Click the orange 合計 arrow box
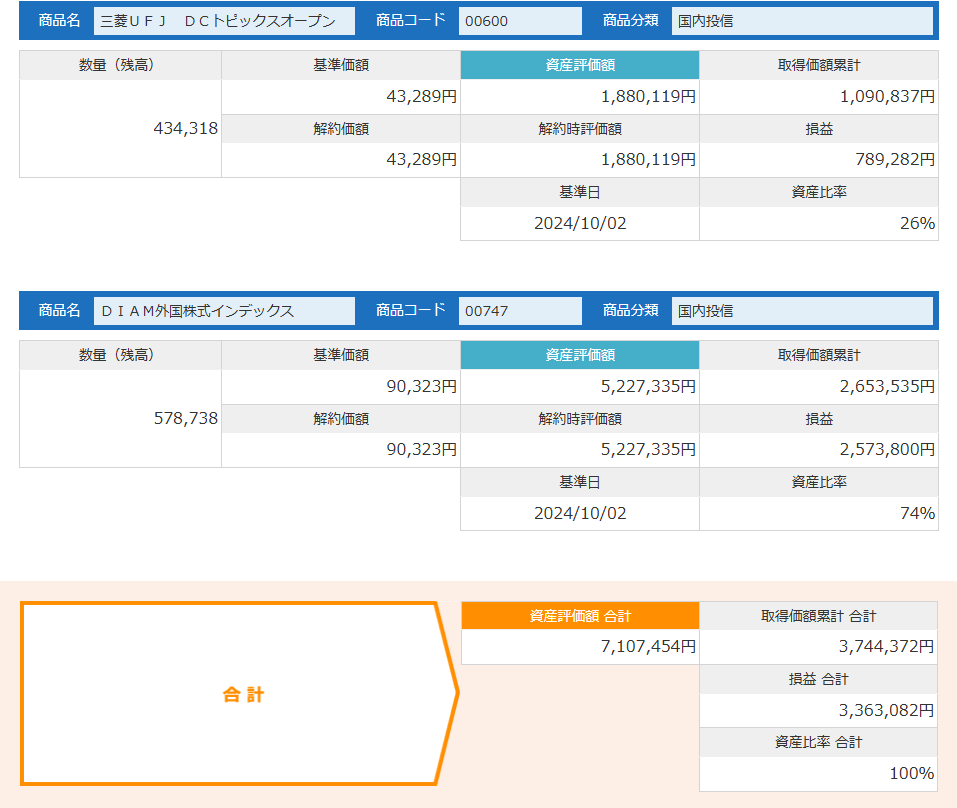 point(239,694)
